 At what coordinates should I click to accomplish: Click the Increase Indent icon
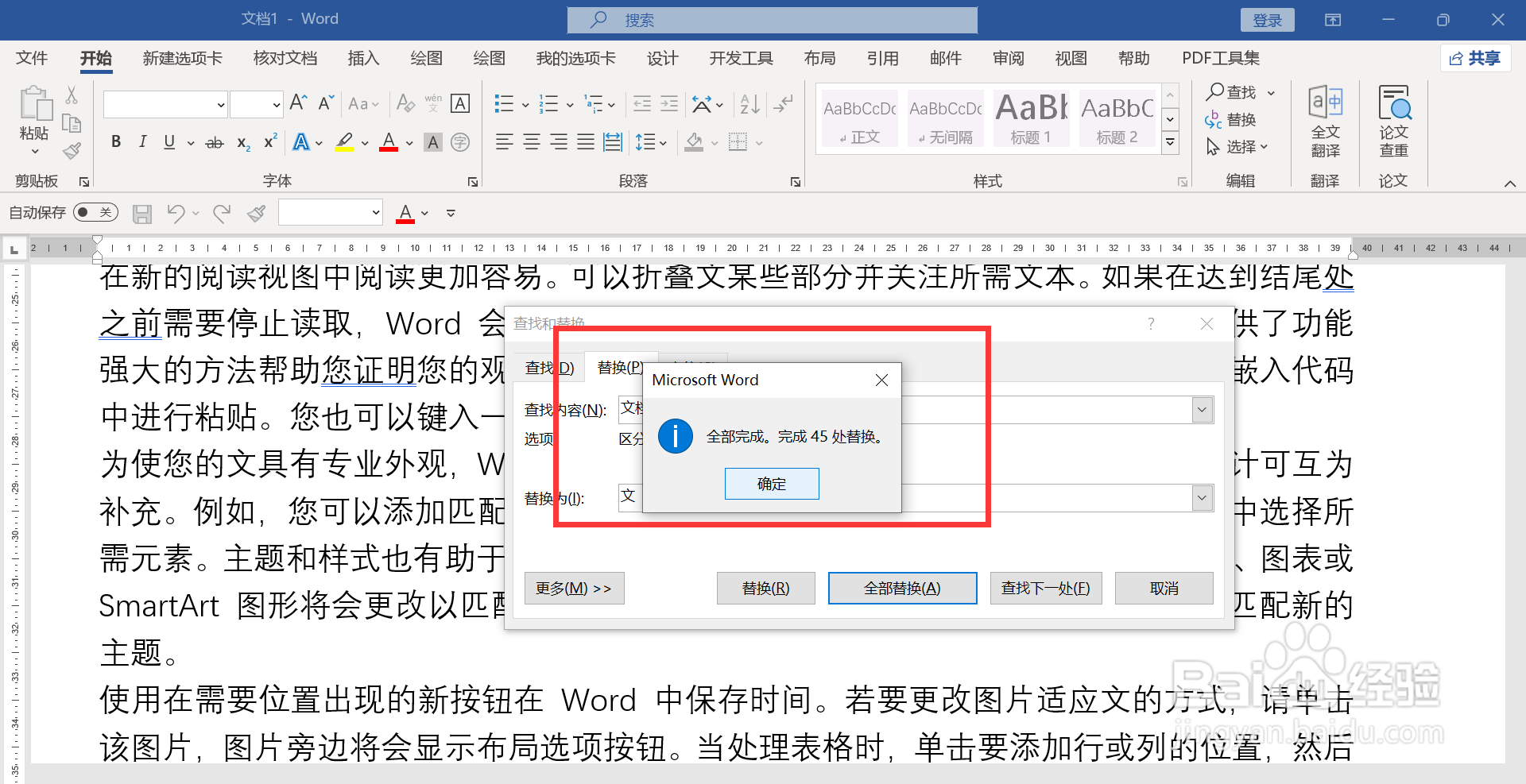[x=669, y=103]
